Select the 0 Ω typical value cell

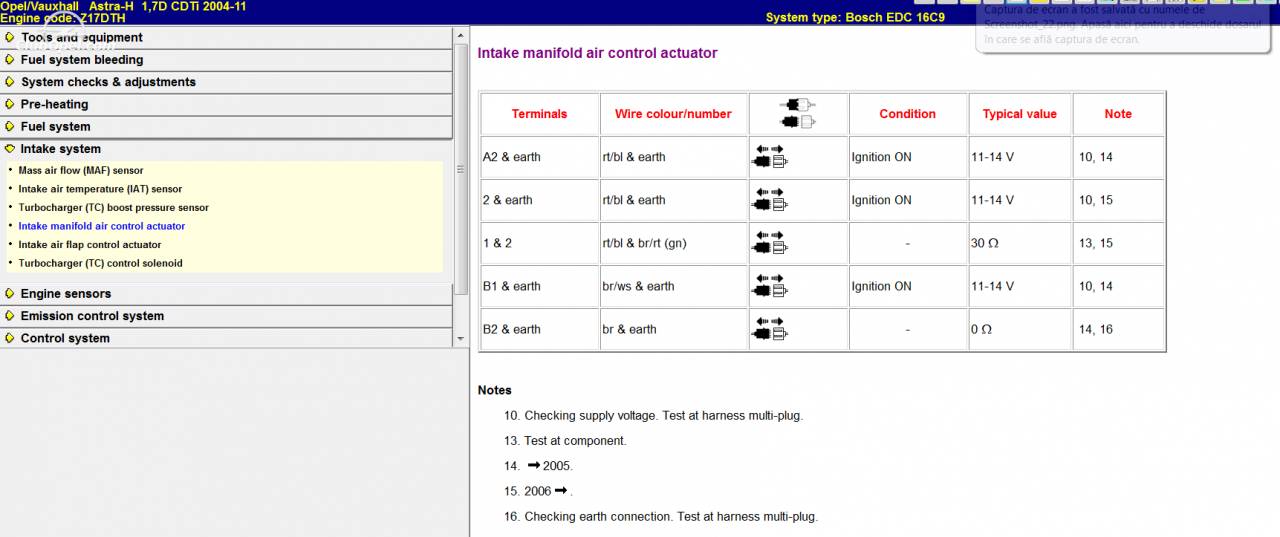tap(1020, 329)
